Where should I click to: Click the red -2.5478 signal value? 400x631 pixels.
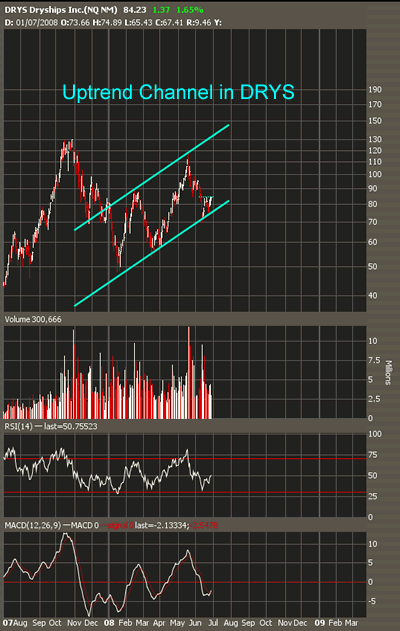tap(204, 526)
